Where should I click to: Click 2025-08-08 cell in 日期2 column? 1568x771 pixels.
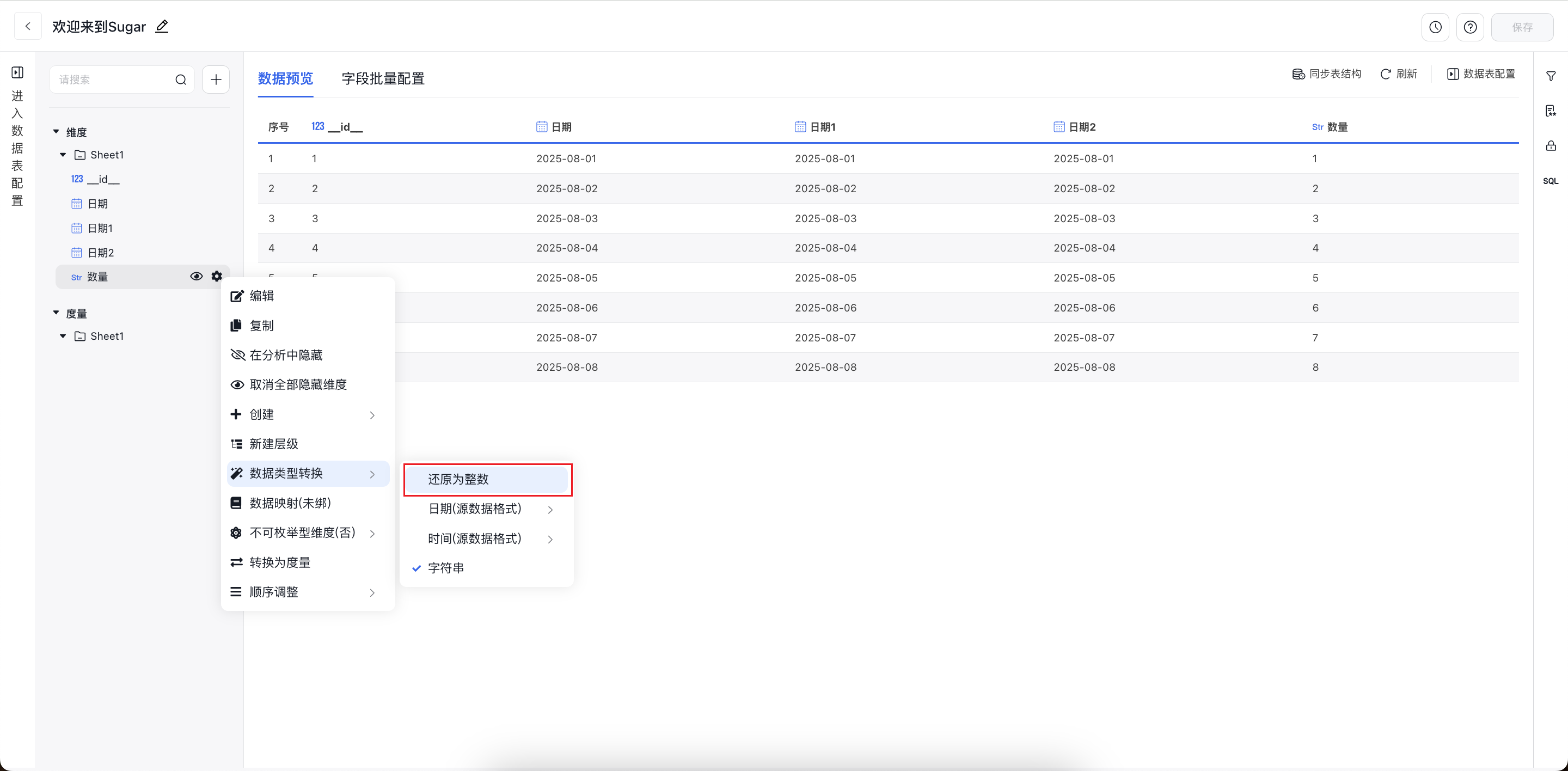(x=1084, y=367)
